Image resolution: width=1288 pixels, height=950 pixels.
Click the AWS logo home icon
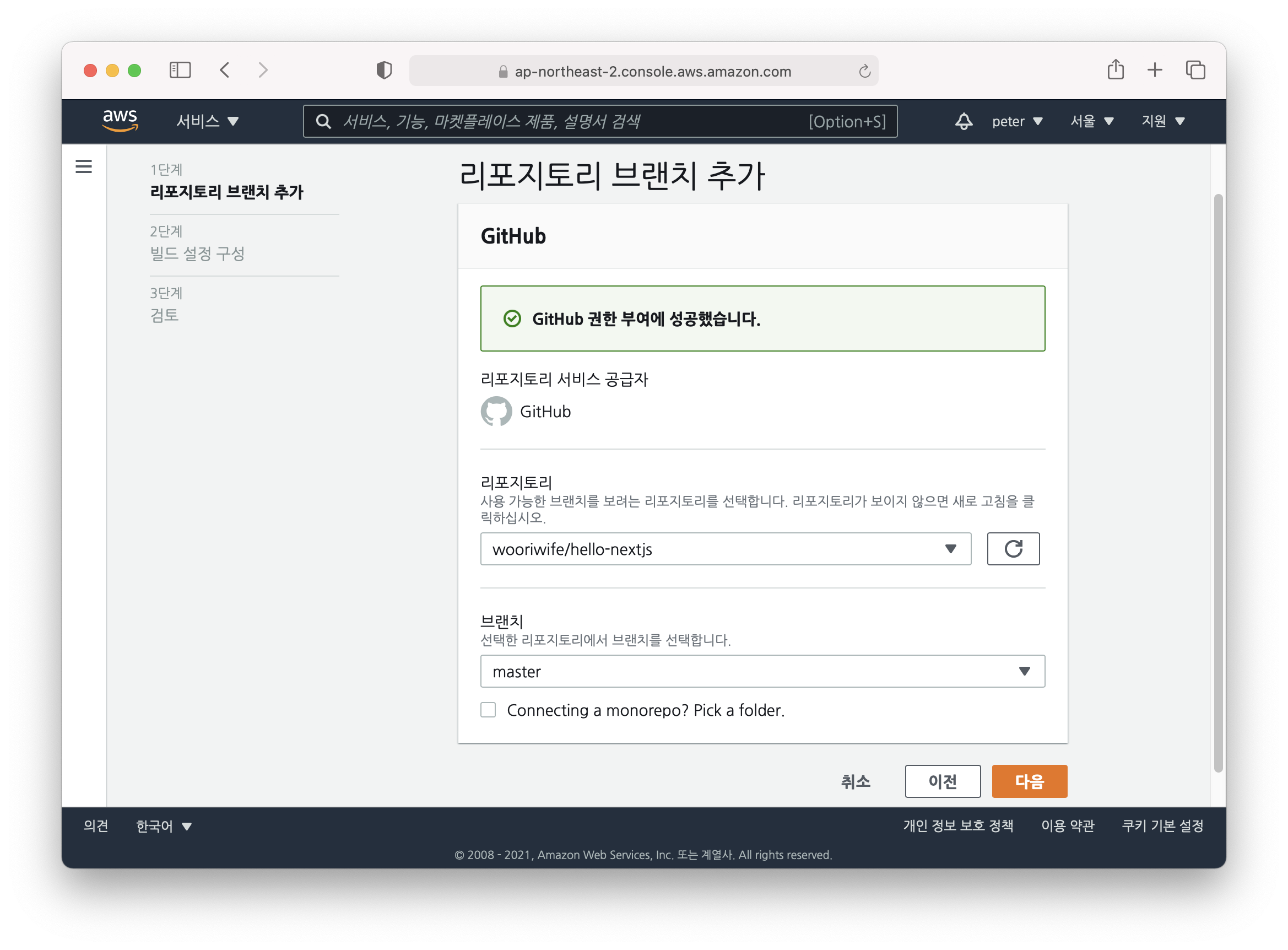coord(120,120)
